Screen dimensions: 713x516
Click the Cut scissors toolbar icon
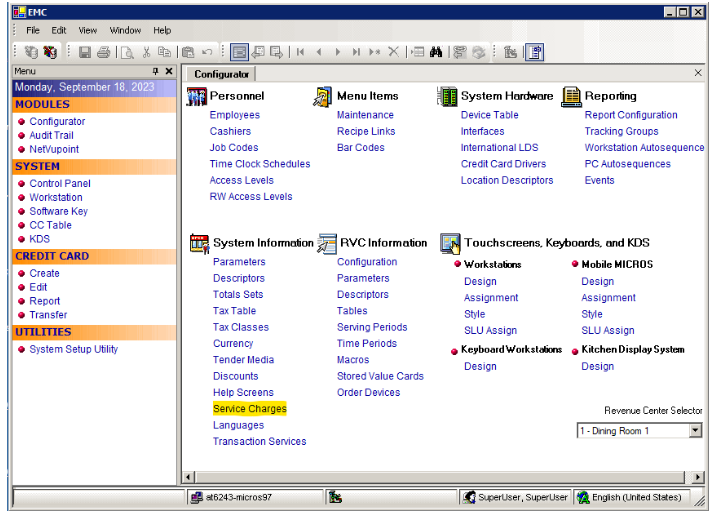(146, 52)
